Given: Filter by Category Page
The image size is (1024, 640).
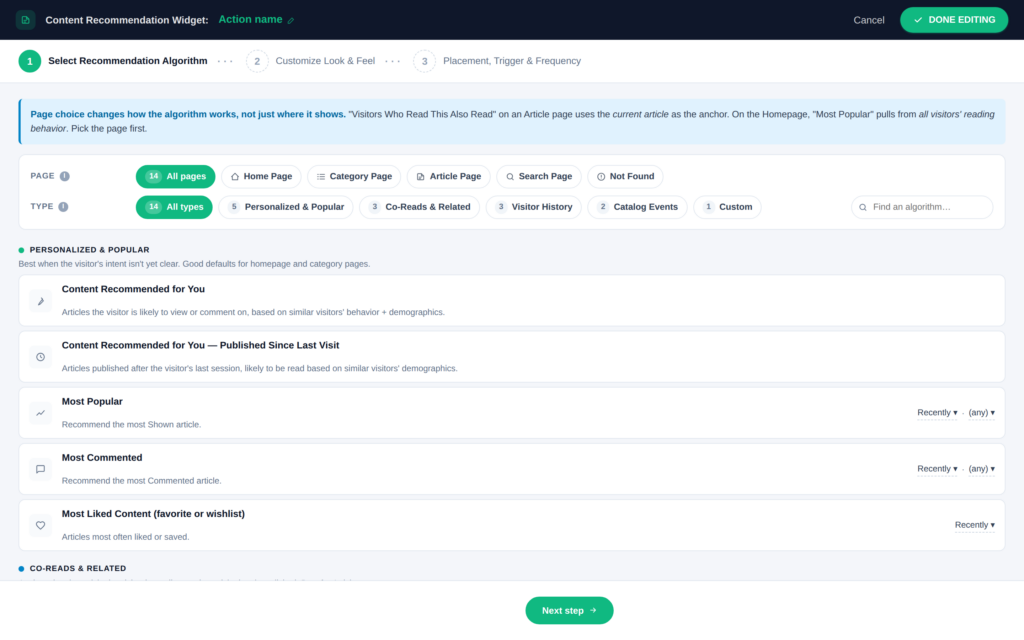Looking at the screenshot, I should coord(354,177).
